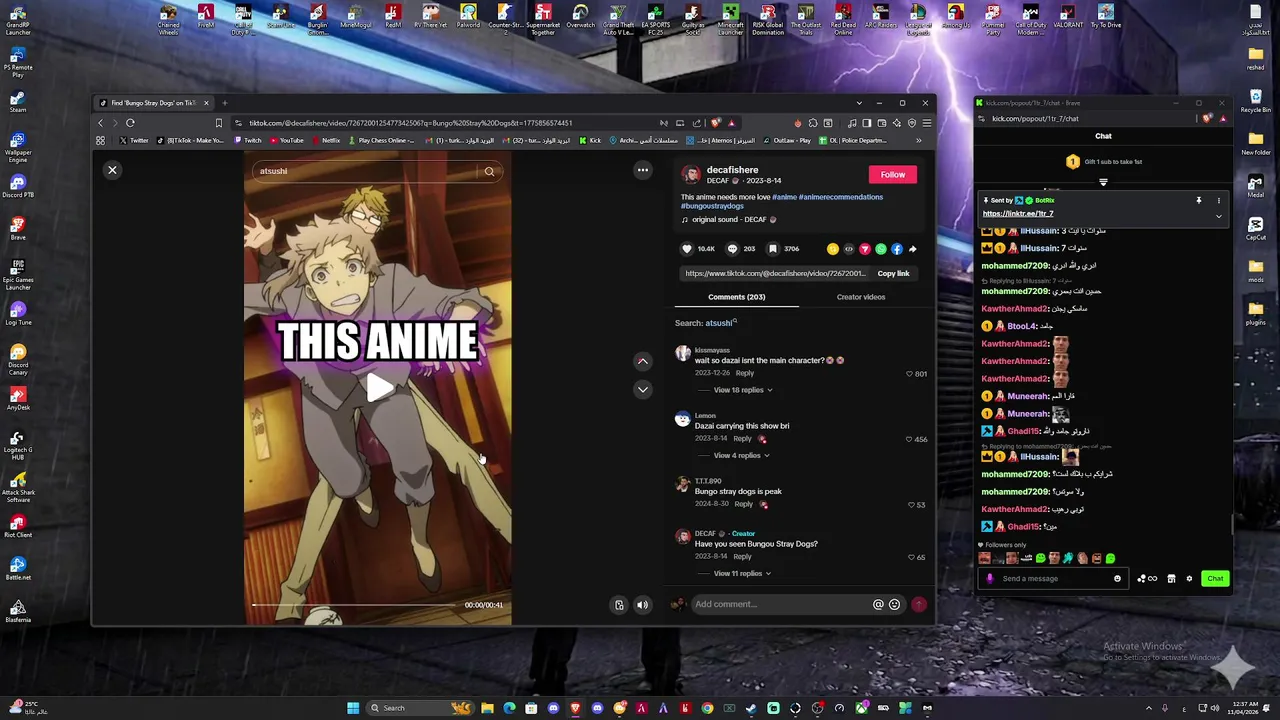
Task: Switch to Comments (203) tab
Action: click(736, 297)
